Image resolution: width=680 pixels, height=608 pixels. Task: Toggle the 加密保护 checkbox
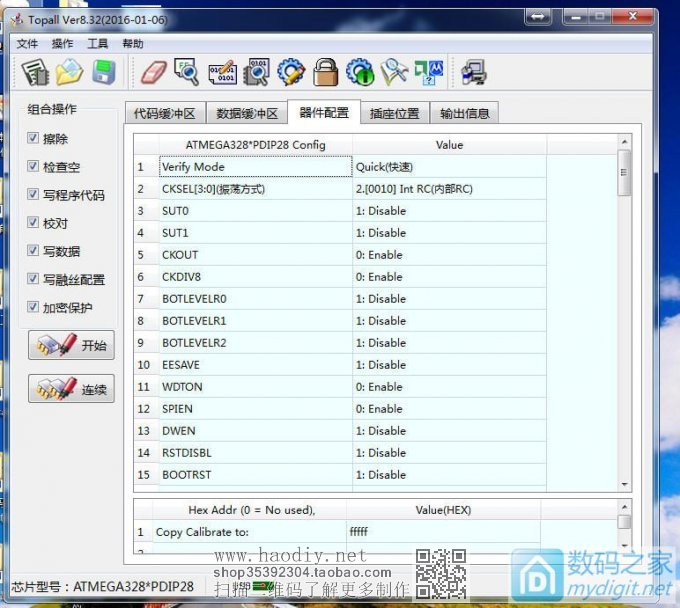pos(34,307)
